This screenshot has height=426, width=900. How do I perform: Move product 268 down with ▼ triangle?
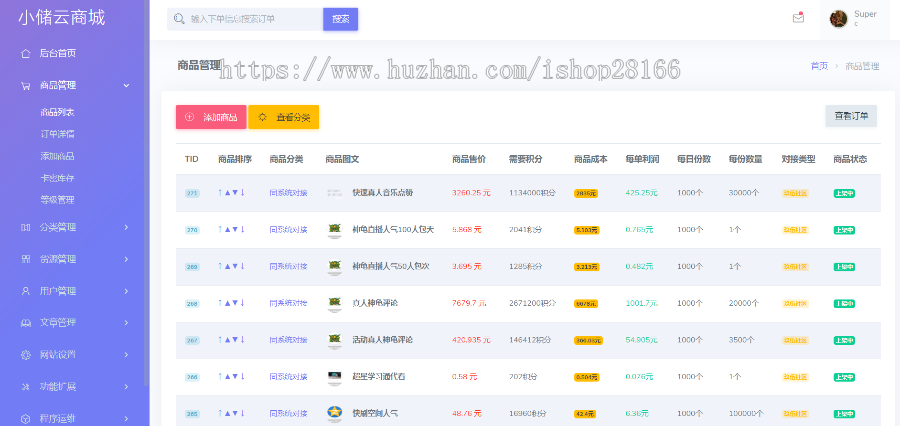point(235,303)
